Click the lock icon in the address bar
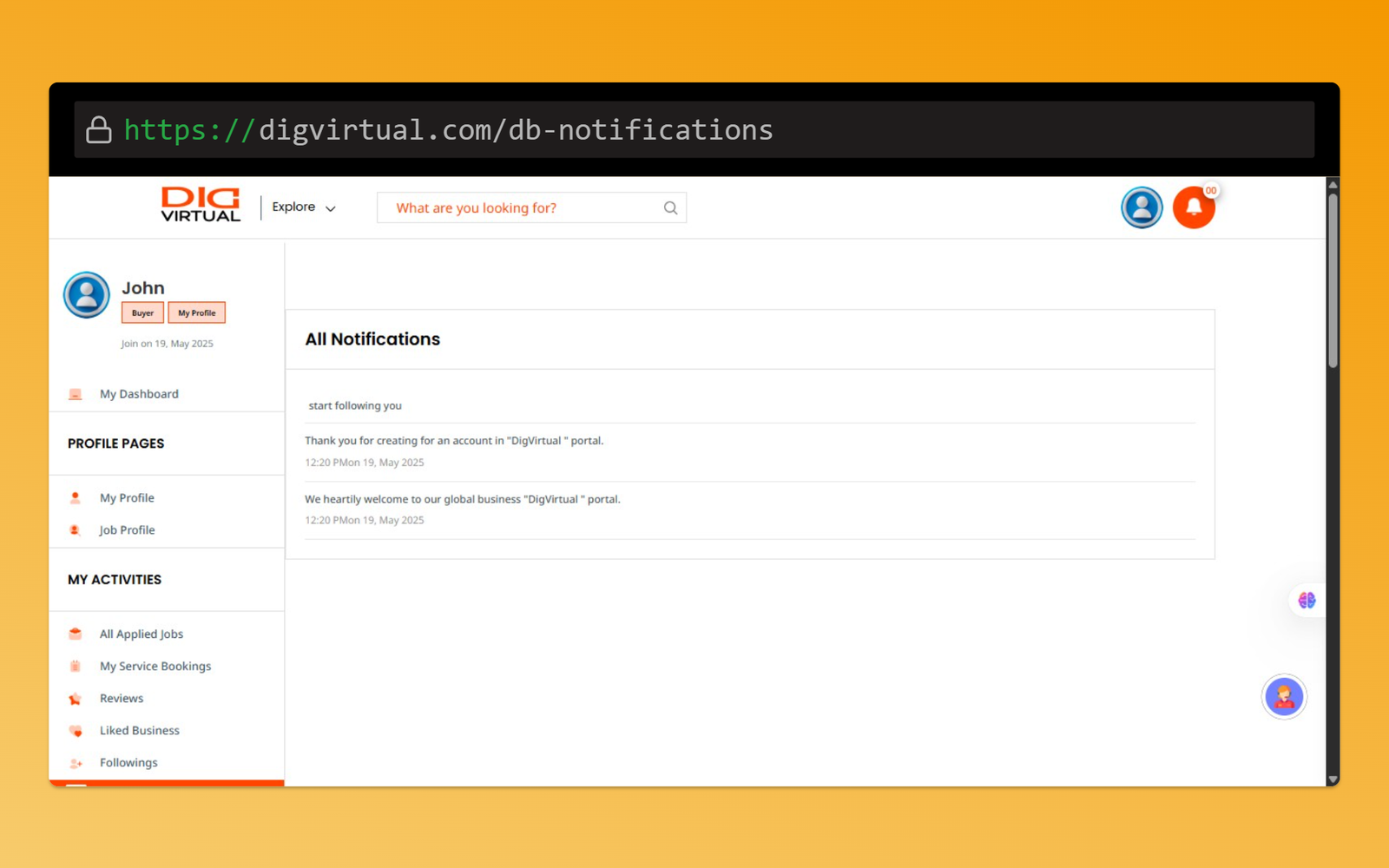 [99, 129]
